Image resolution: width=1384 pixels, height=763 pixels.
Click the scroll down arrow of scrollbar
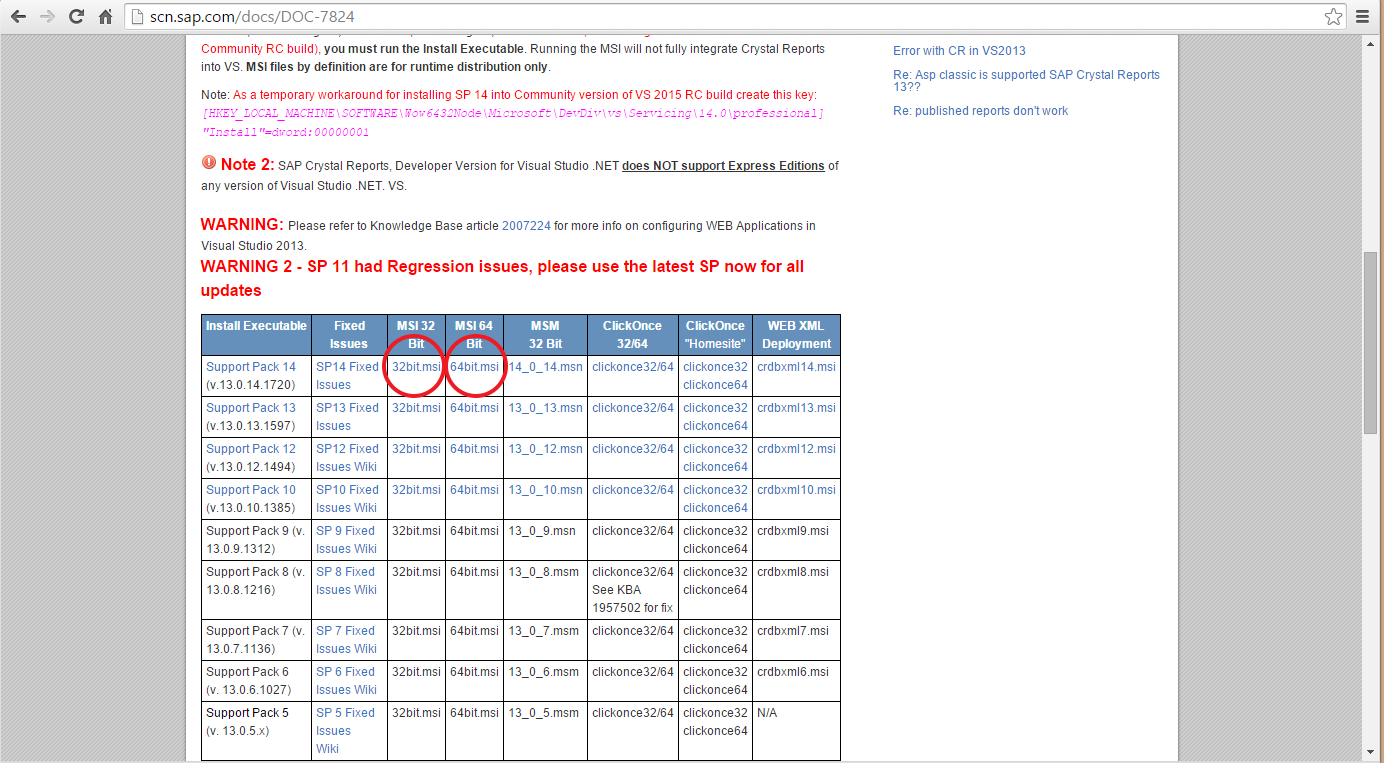click(1369, 752)
